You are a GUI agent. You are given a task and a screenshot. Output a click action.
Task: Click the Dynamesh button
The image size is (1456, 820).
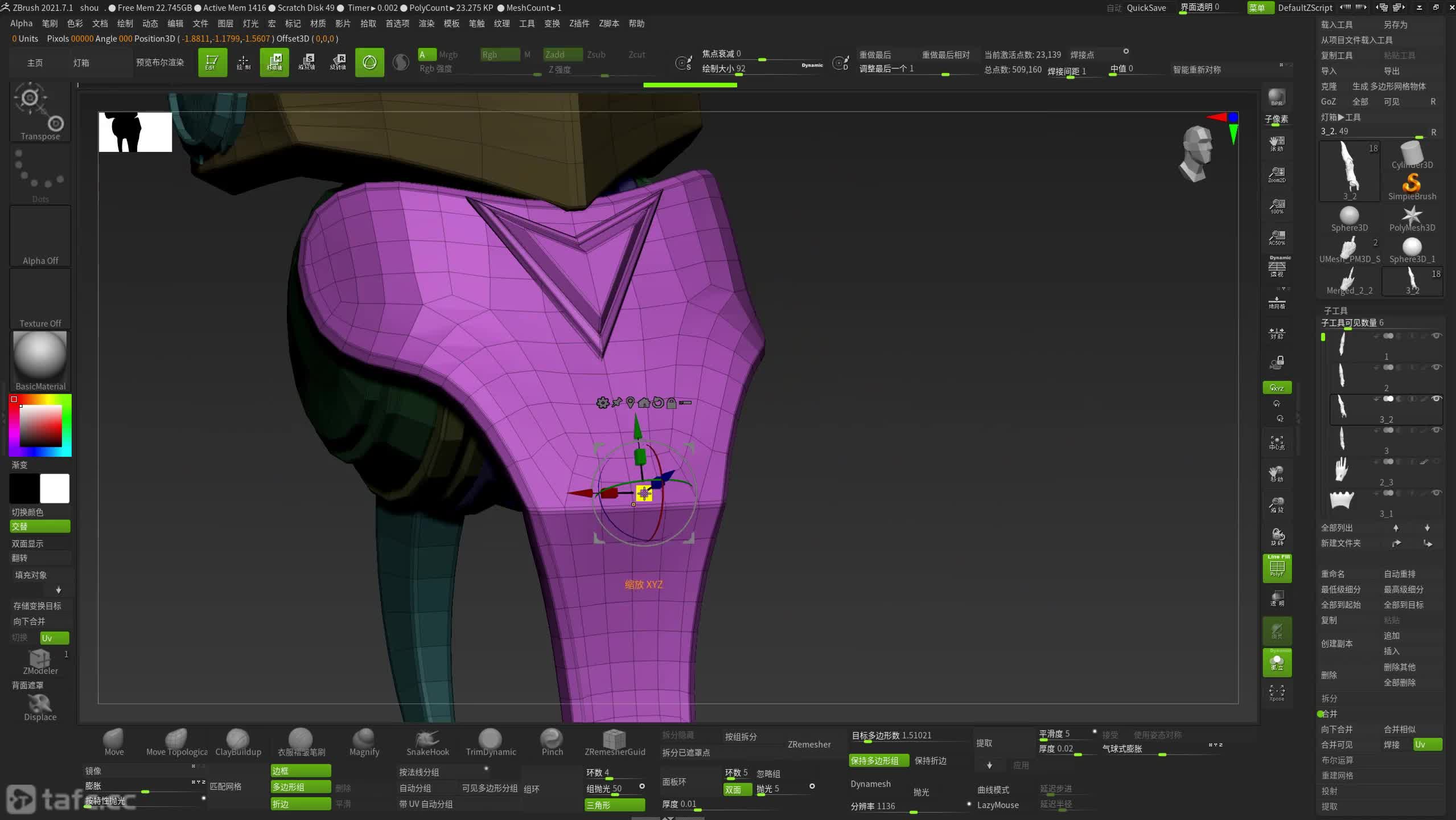[870, 784]
